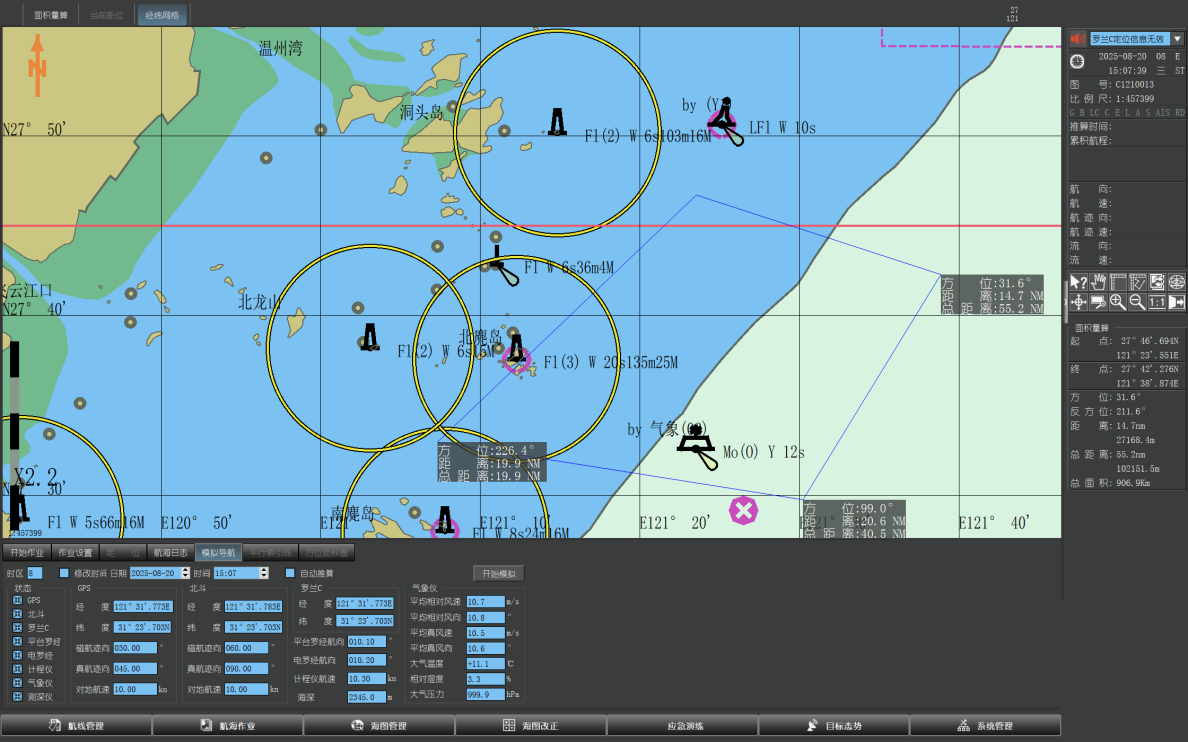Tick the 自动推算 checkbox
This screenshot has height=742, width=1188.
pyautogui.click(x=290, y=573)
